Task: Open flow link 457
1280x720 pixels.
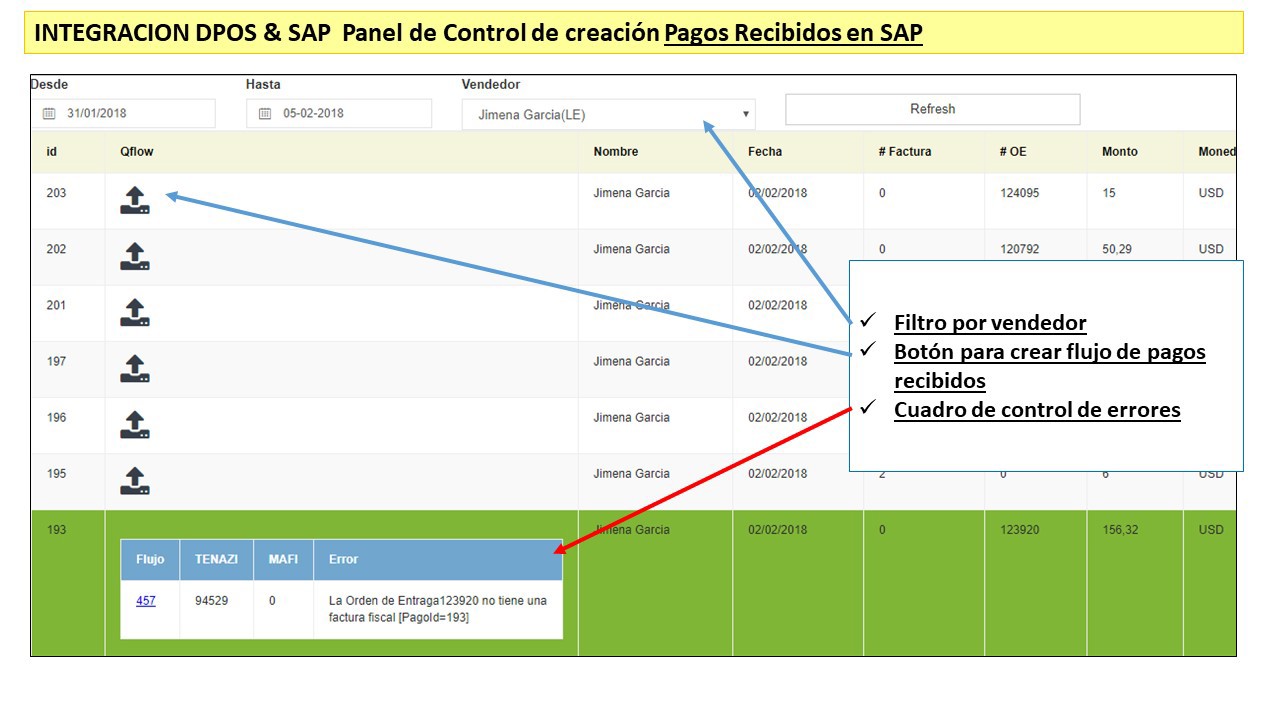Action: point(146,601)
